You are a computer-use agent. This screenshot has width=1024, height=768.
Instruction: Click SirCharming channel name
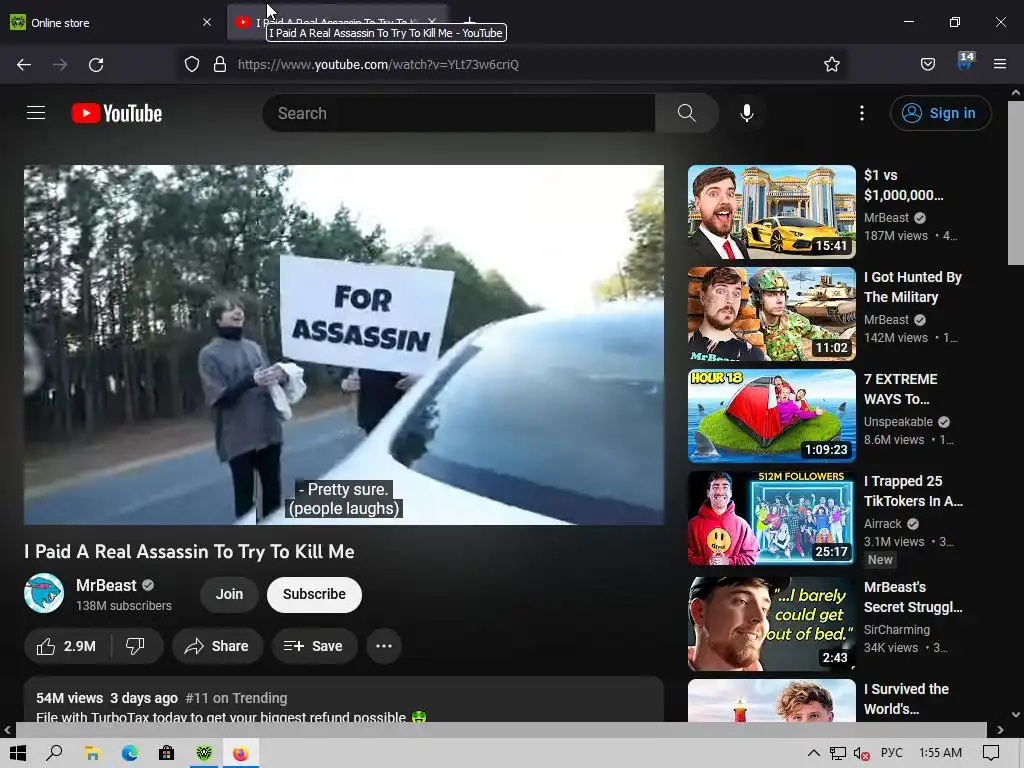click(x=896, y=630)
